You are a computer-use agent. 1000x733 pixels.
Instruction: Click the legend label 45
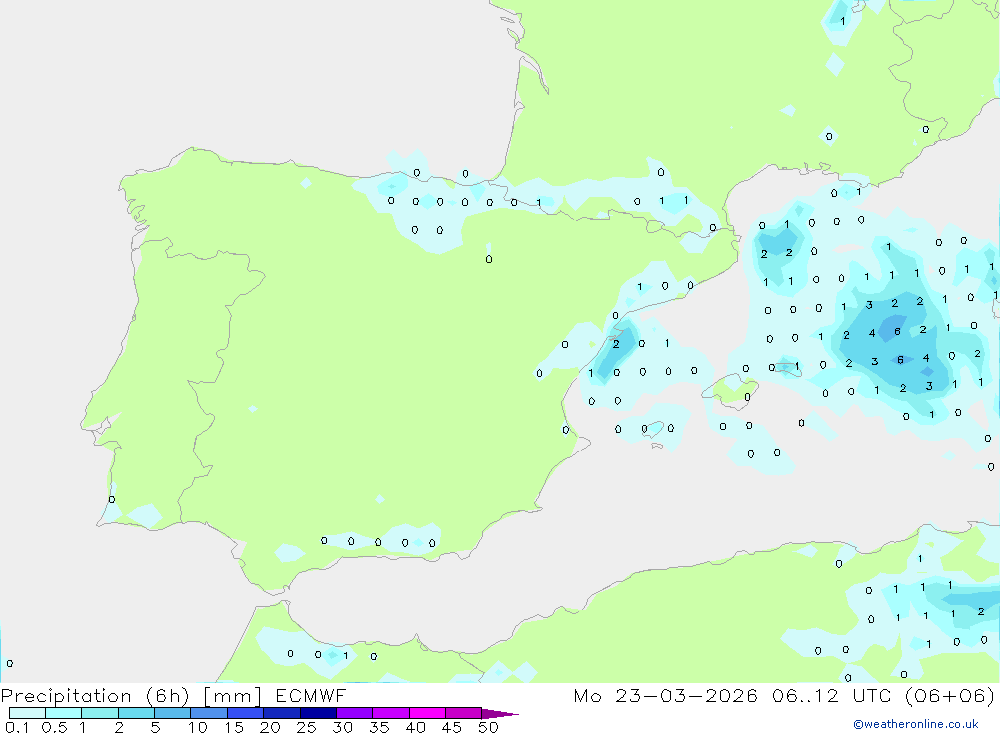click(x=452, y=727)
